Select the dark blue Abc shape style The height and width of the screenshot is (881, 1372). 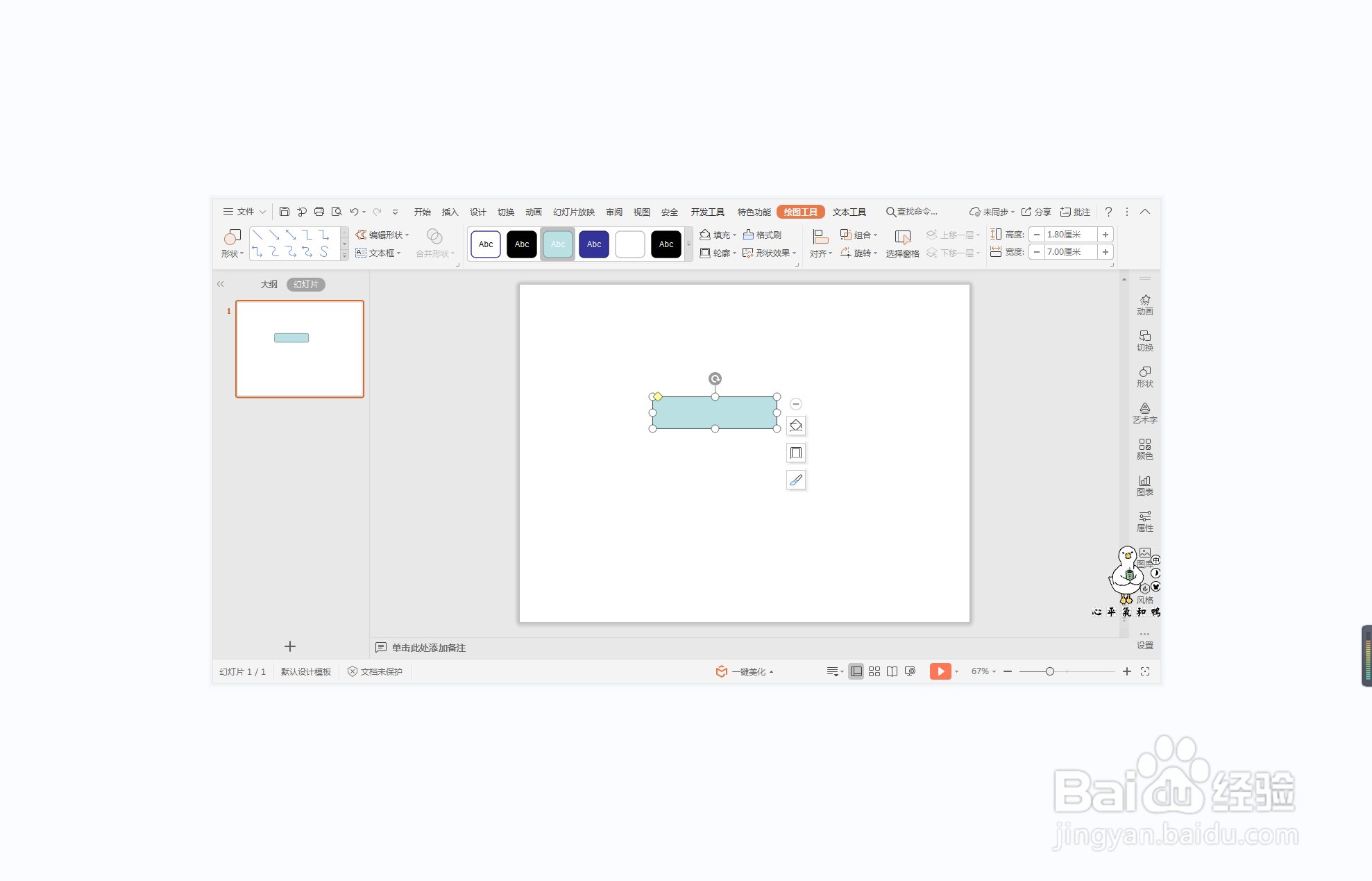coord(594,244)
